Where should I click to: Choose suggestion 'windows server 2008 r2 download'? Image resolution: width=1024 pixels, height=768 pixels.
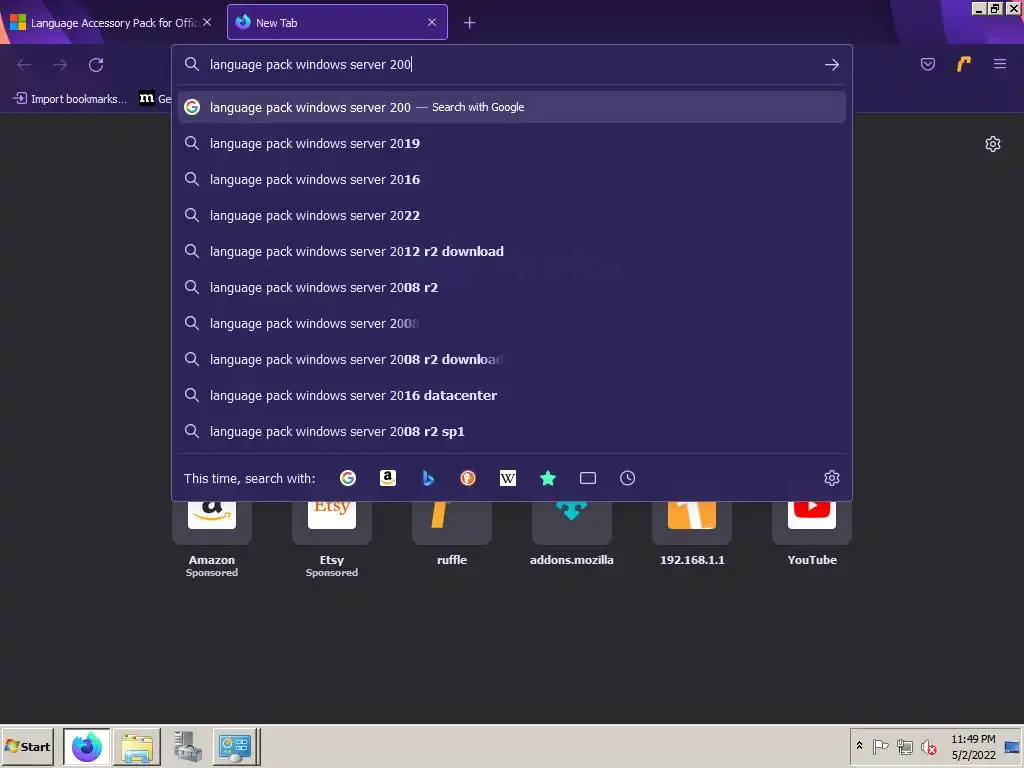pyautogui.click(x=511, y=359)
